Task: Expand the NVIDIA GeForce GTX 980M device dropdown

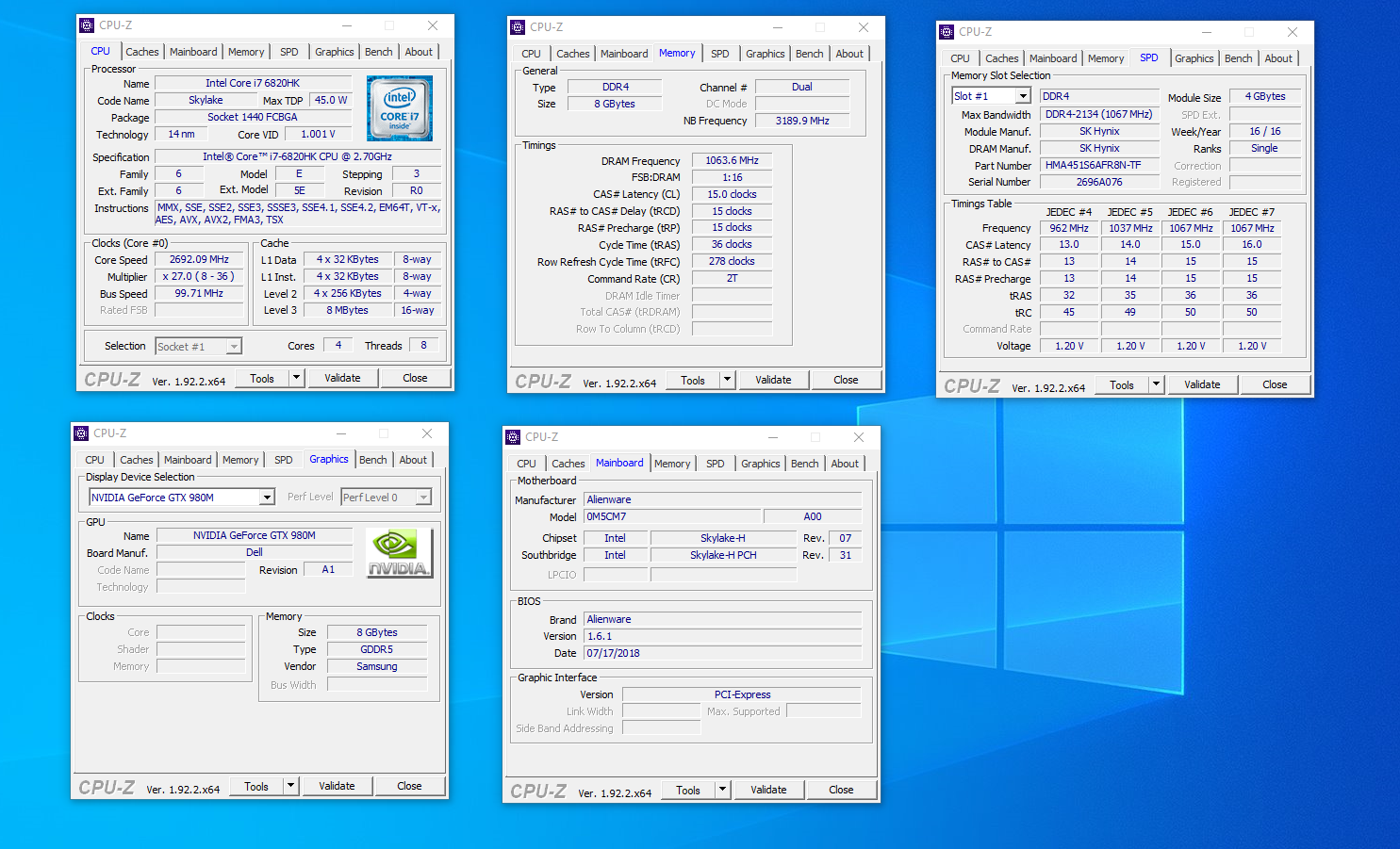Action: coord(267,498)
